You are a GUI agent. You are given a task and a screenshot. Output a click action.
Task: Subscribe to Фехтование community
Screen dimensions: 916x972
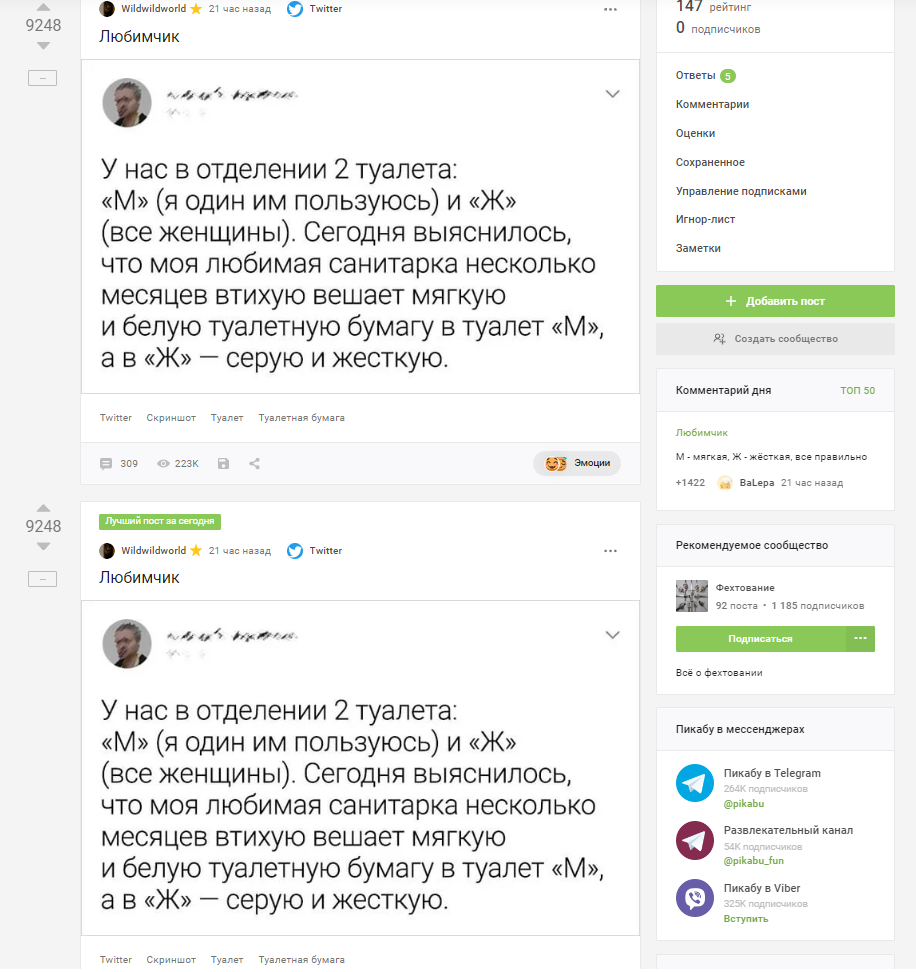(x=760, y=639)
